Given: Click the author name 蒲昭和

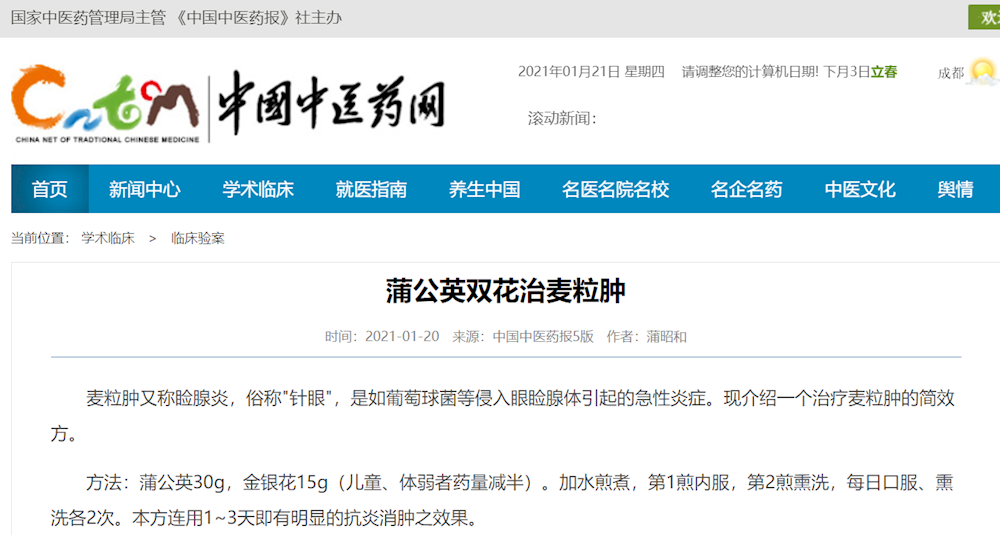Looking at the screenshot, I should (x=667, y=336).
